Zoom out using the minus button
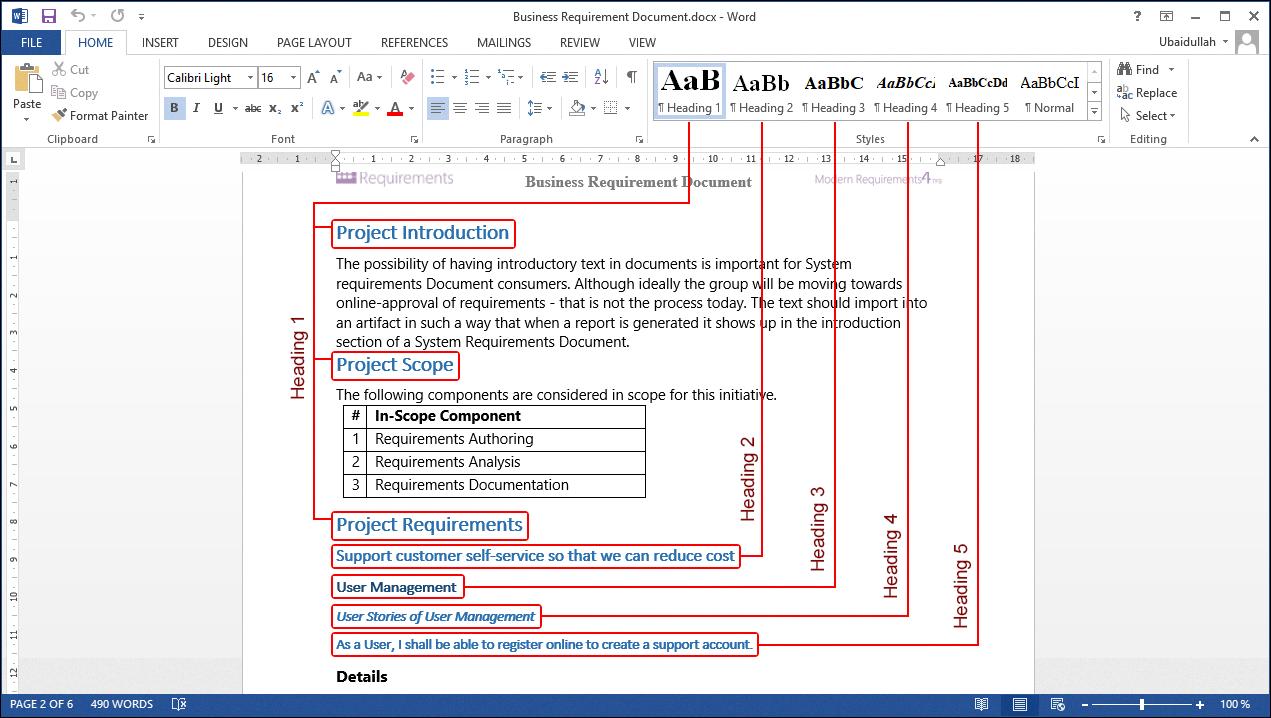Viewport: 1271px width, 718px height. tap(1086, 705)
